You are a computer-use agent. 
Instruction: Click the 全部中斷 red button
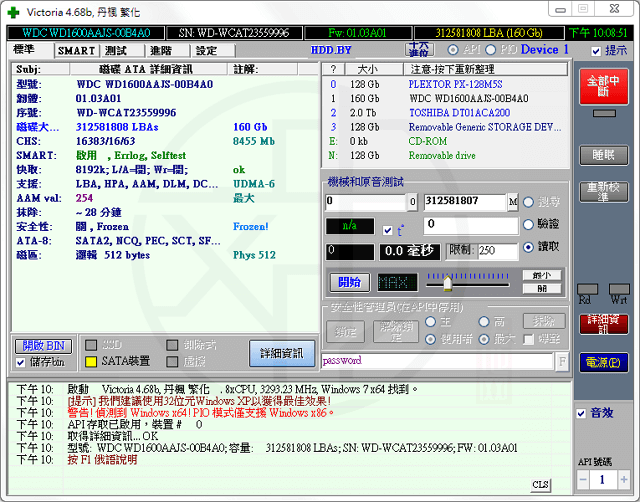coord(604,86)
